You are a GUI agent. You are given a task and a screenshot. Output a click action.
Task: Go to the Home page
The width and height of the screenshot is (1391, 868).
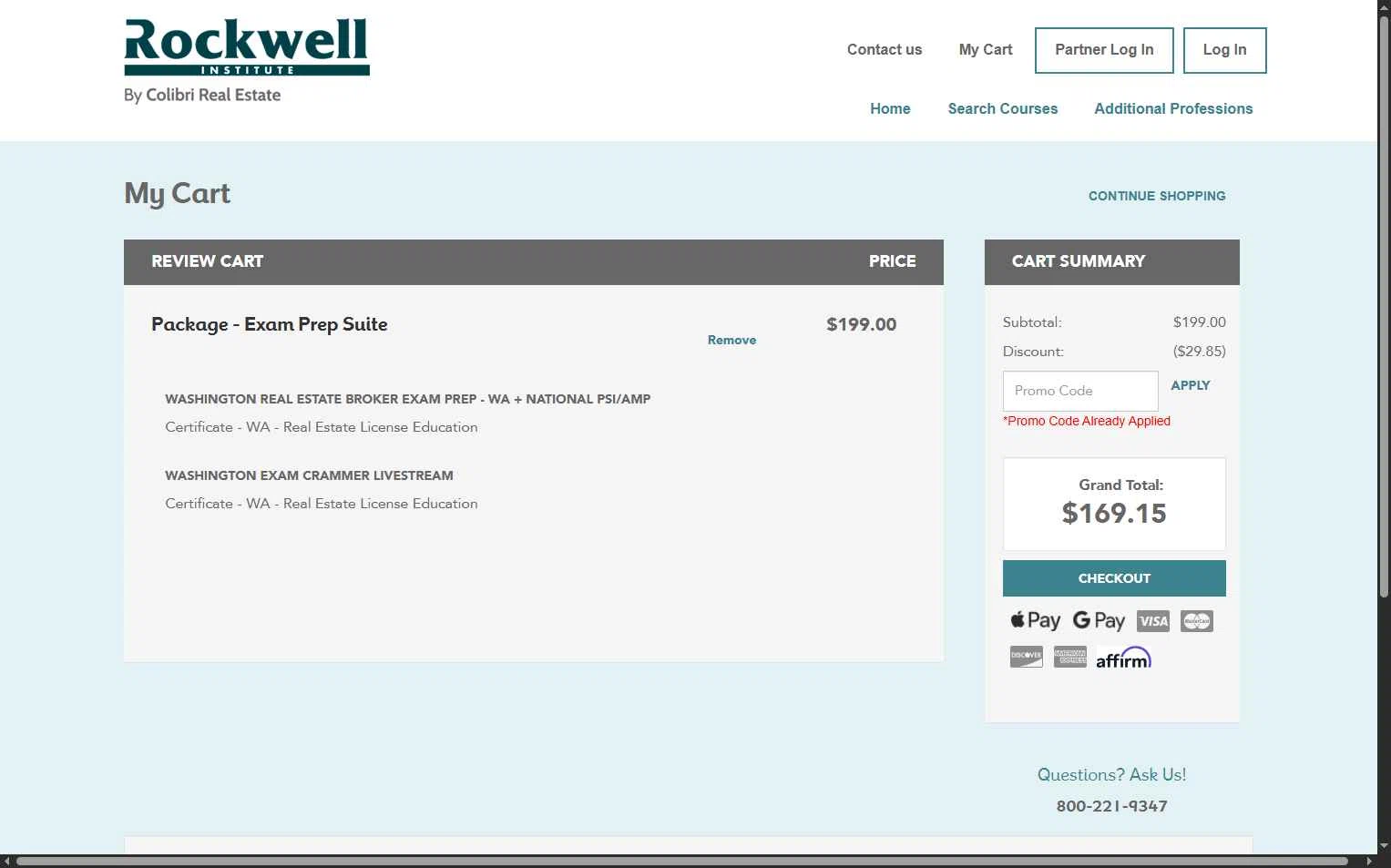point(890,108)
